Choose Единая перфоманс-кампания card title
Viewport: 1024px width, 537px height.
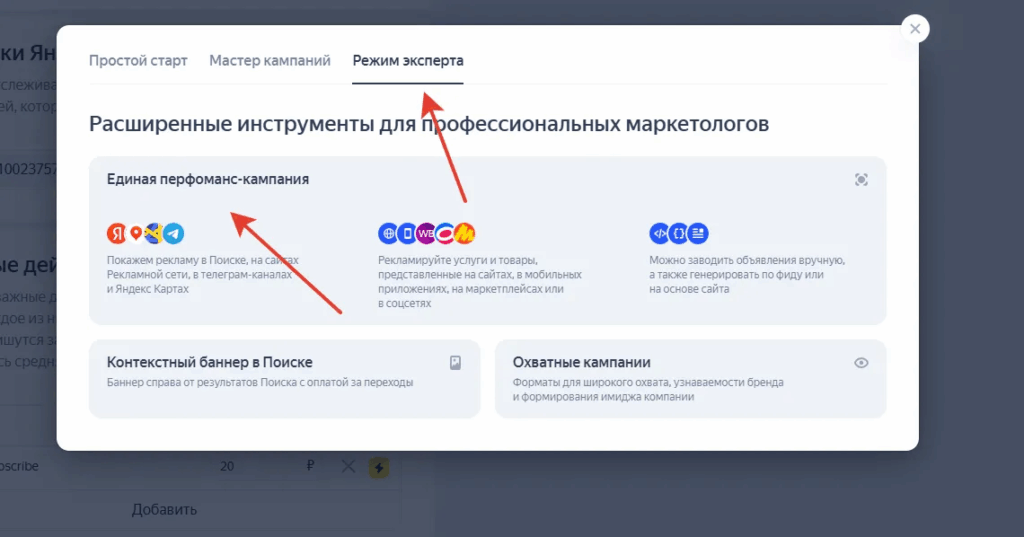(208, 180)
